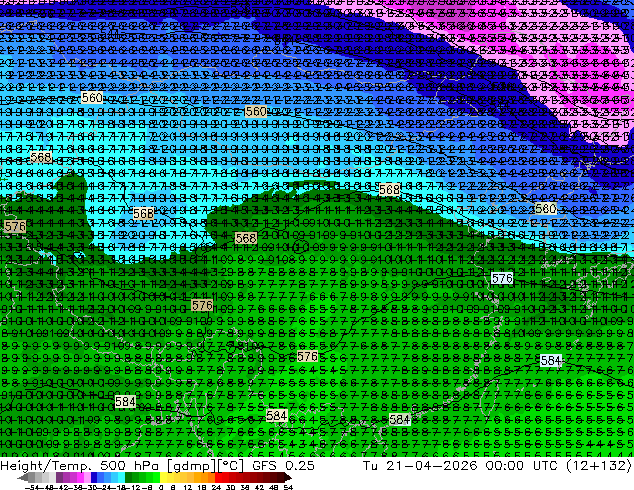The image size is (634, 490).
Task: Select the bright red segment of the colorbar
Action: [x=218, y=477]
